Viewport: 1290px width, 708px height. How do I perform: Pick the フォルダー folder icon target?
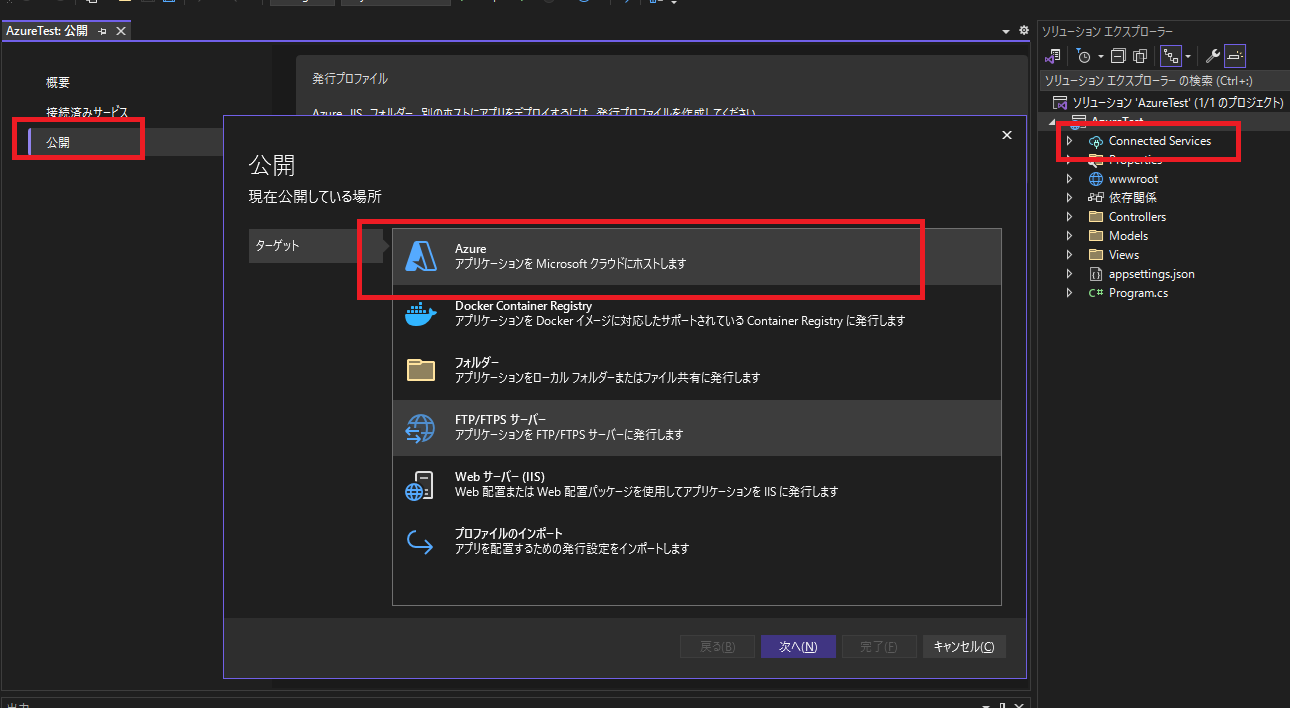click(x=421, y=370)
